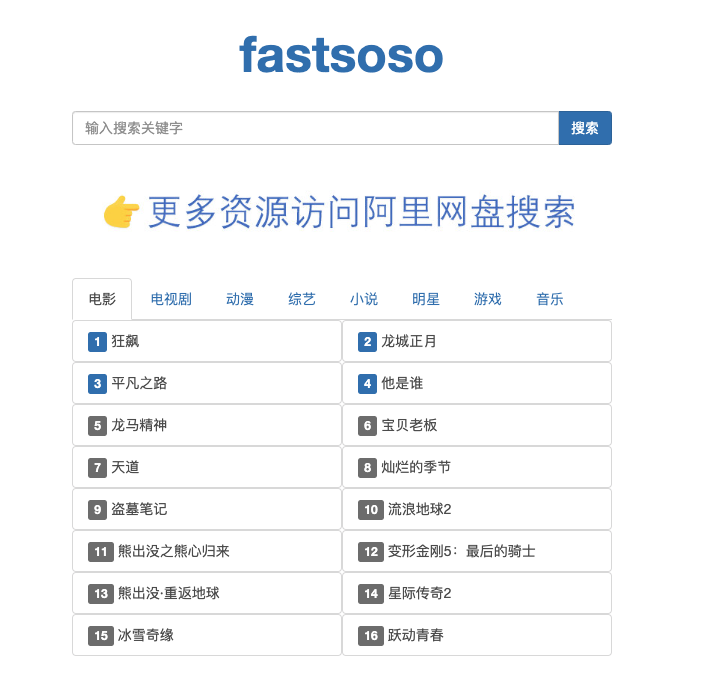This screenshot has height=685, width=706.
Task: Switch to the 电视剧 tab
Action: pos(171,299)
